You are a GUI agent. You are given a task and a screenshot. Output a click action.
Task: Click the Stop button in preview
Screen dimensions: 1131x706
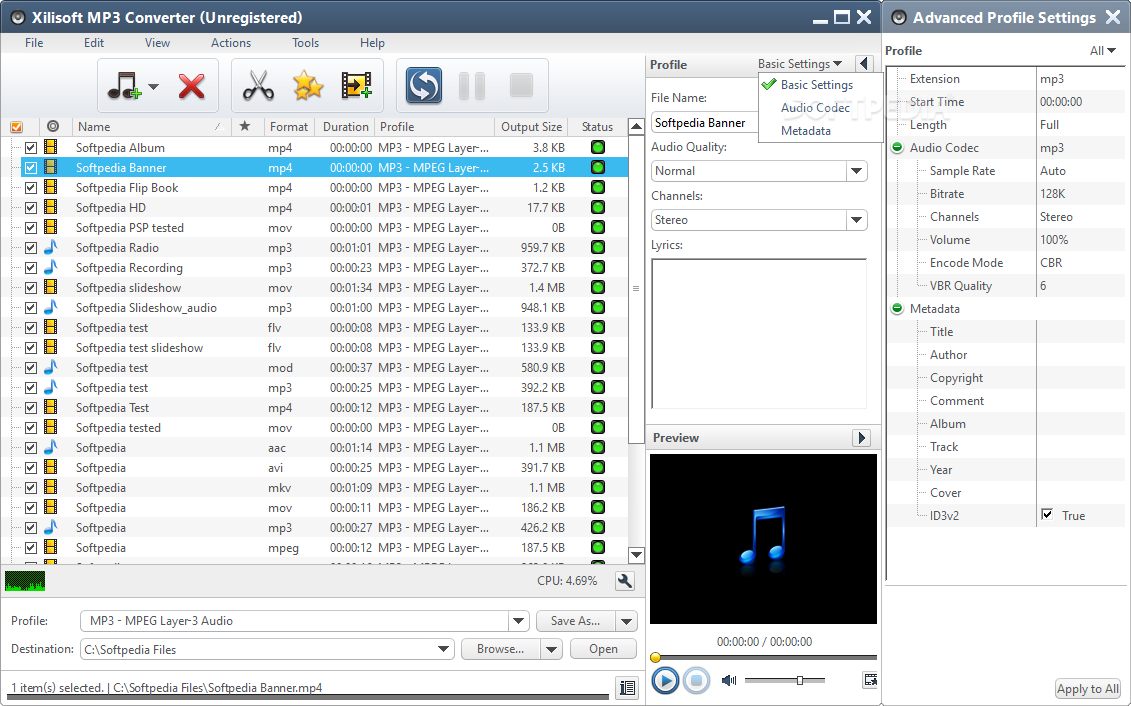point(696,680)
